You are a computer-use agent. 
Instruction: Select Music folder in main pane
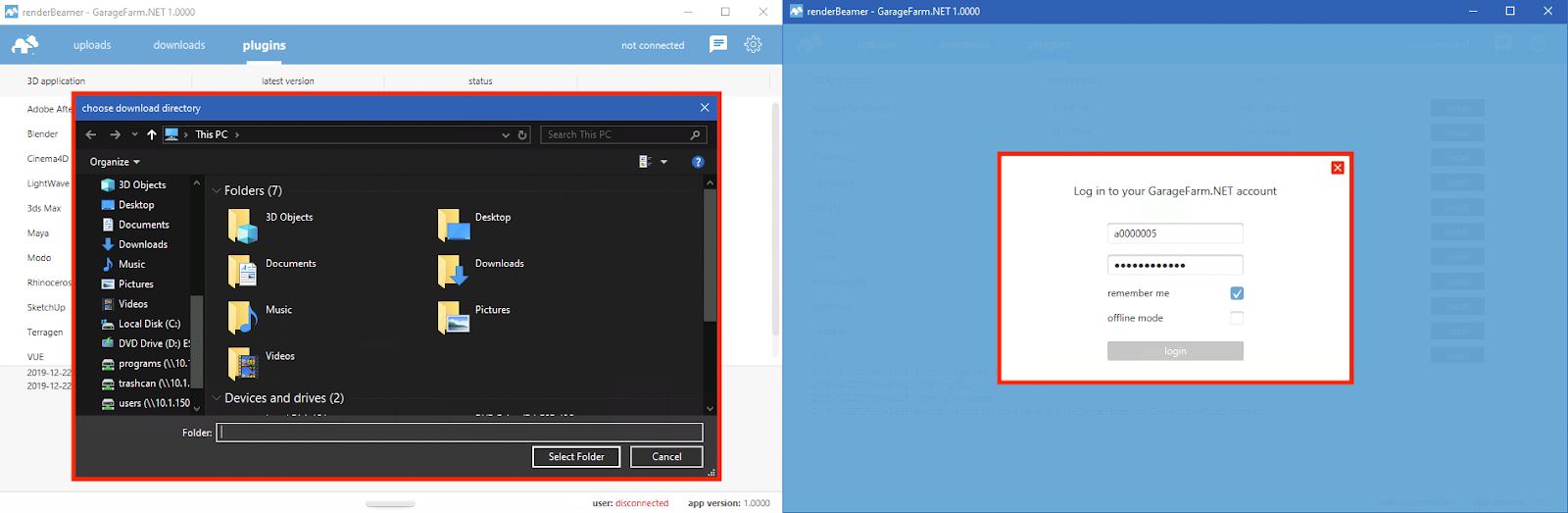tap(261, 317)
